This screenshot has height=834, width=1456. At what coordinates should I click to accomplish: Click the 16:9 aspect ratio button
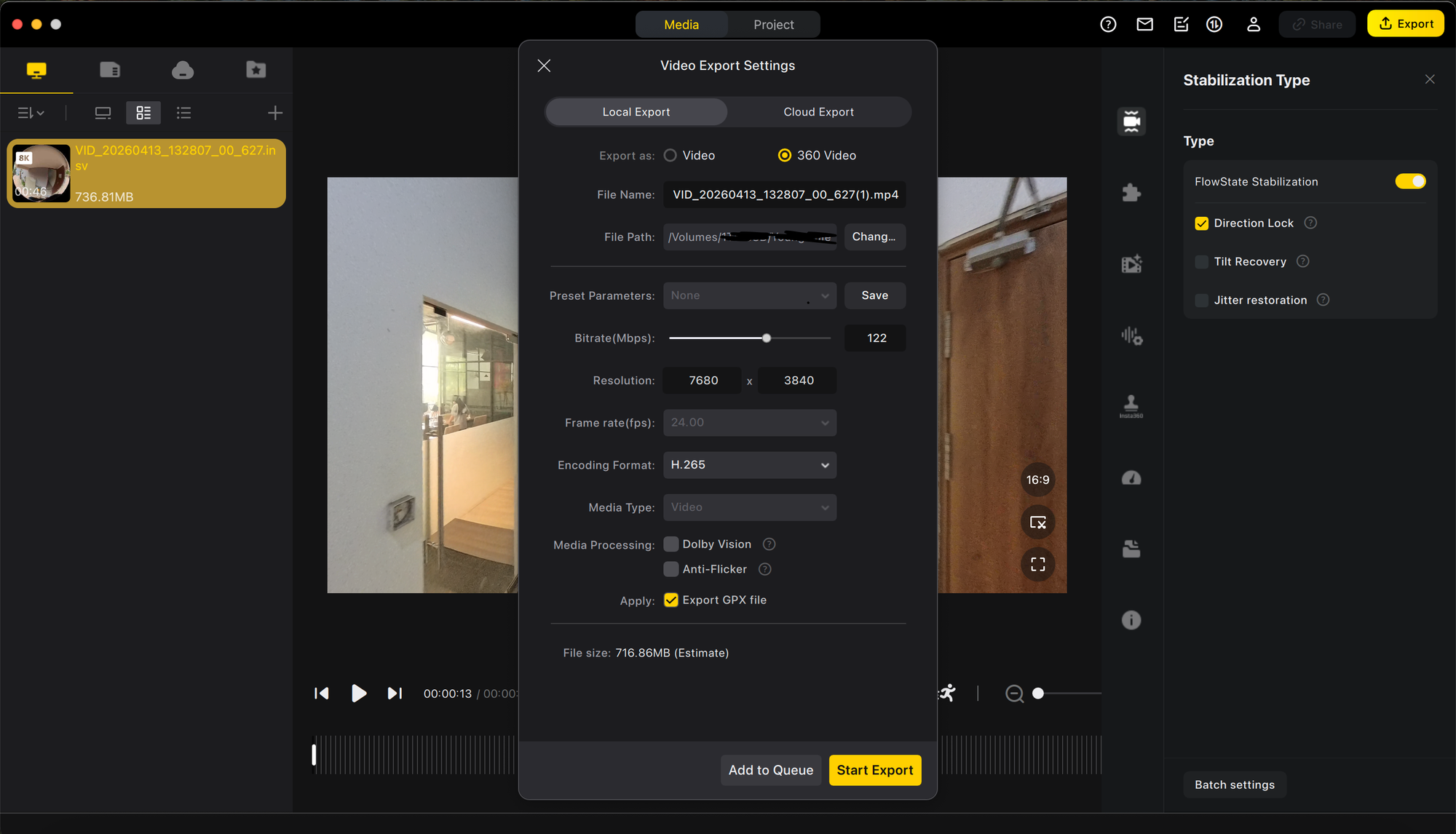click(x=1037, y=480)
